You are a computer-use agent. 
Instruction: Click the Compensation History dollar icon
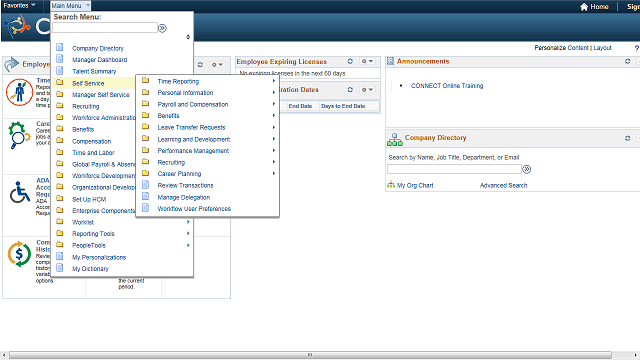tap(19, 254)
